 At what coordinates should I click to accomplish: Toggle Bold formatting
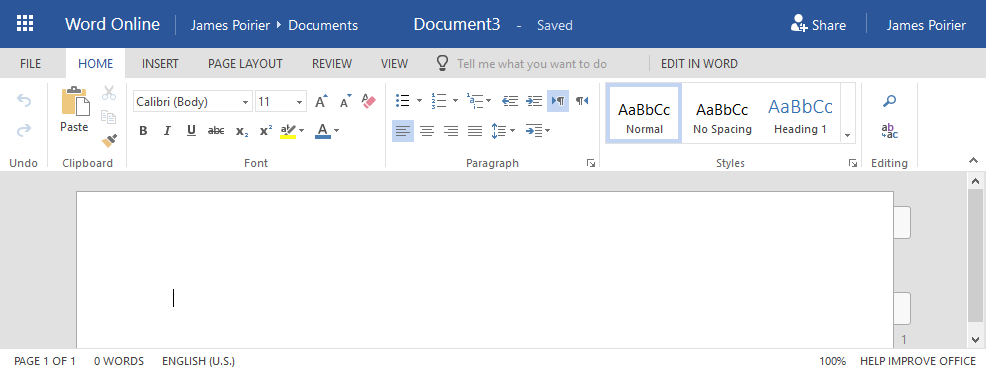tap(143, 131)
